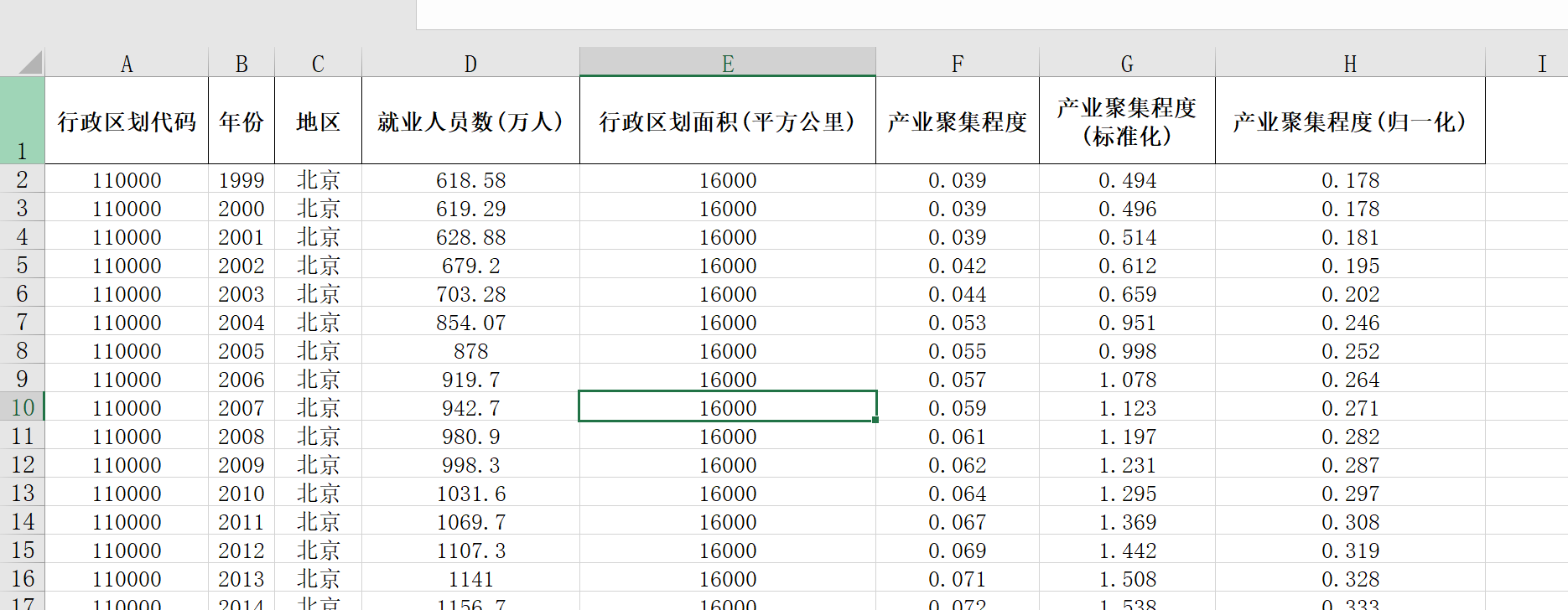The width and height of the screenshot is (1568, 610).
Task: Select row 2 header
Action: [x=22, y=179]
